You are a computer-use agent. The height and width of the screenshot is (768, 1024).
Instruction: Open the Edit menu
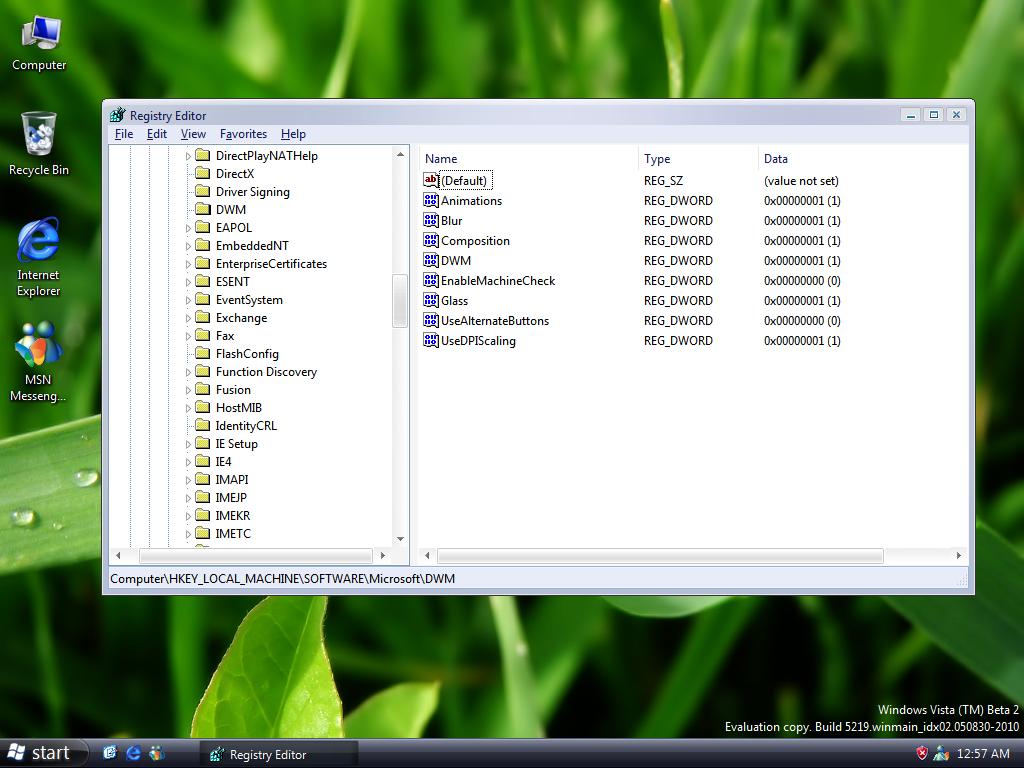click(x=157, y=134)
